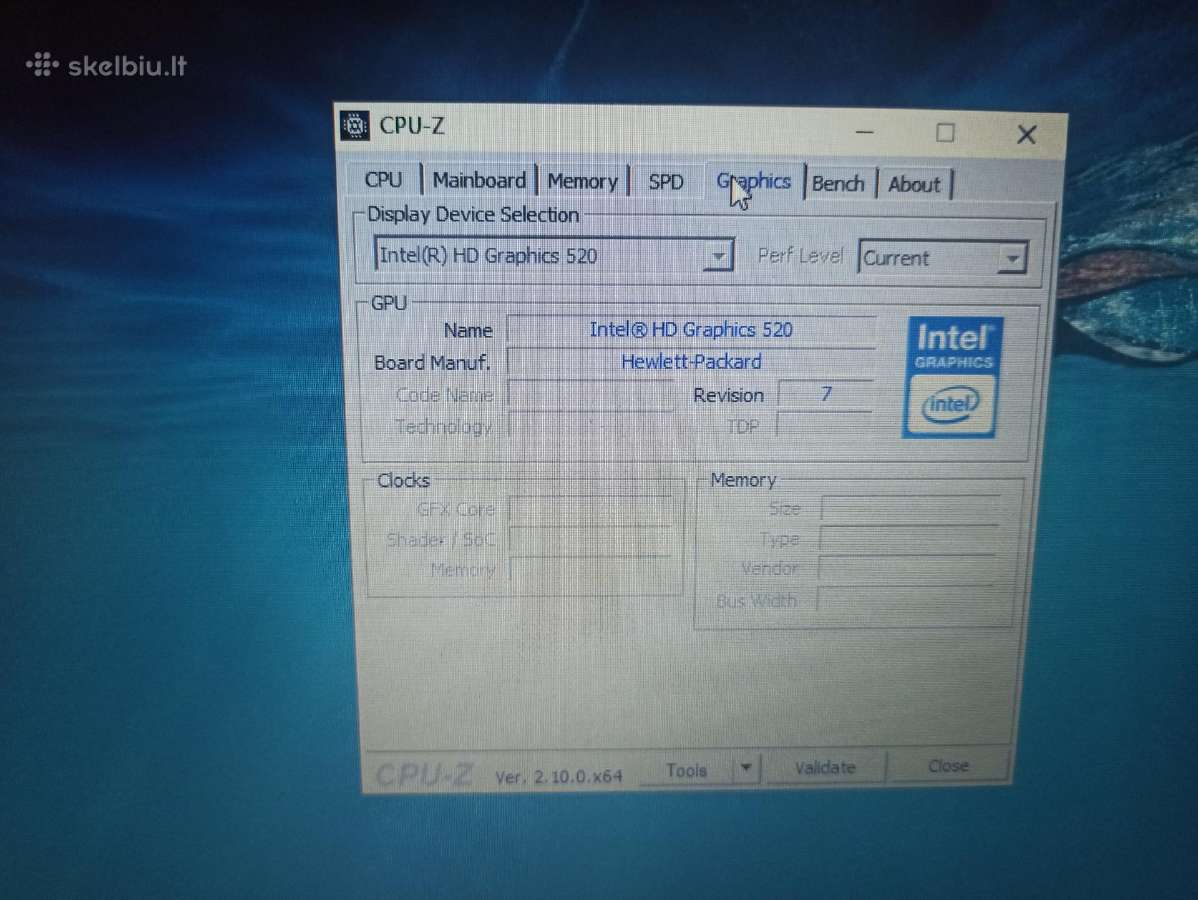The image size is (1198, 900).
Task: Click the Bus Width field
Action: pyautogui.click(x=905, y=600)
